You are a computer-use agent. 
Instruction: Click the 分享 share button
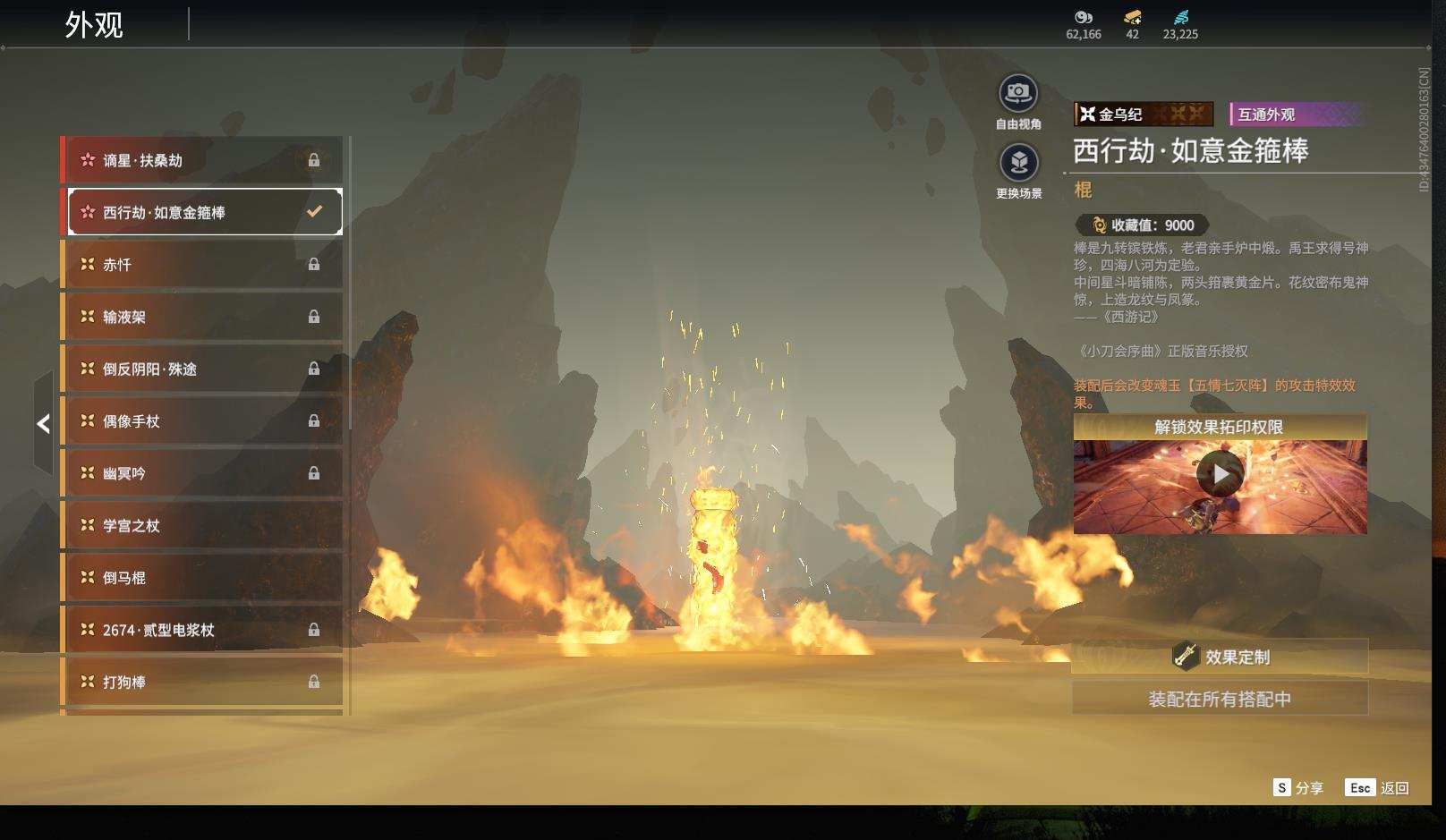click(x=1297, y=787)
